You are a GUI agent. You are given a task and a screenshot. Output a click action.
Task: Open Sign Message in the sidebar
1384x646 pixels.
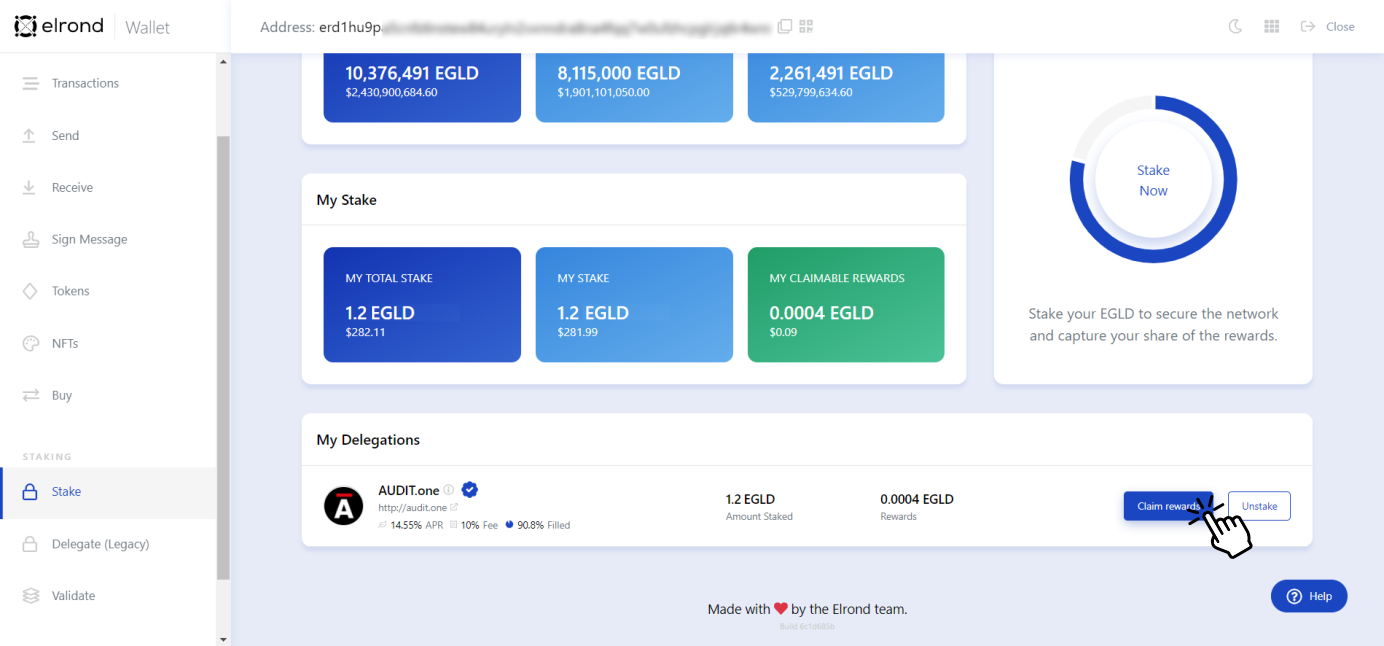pyautogui.click(x=108, y=239)
